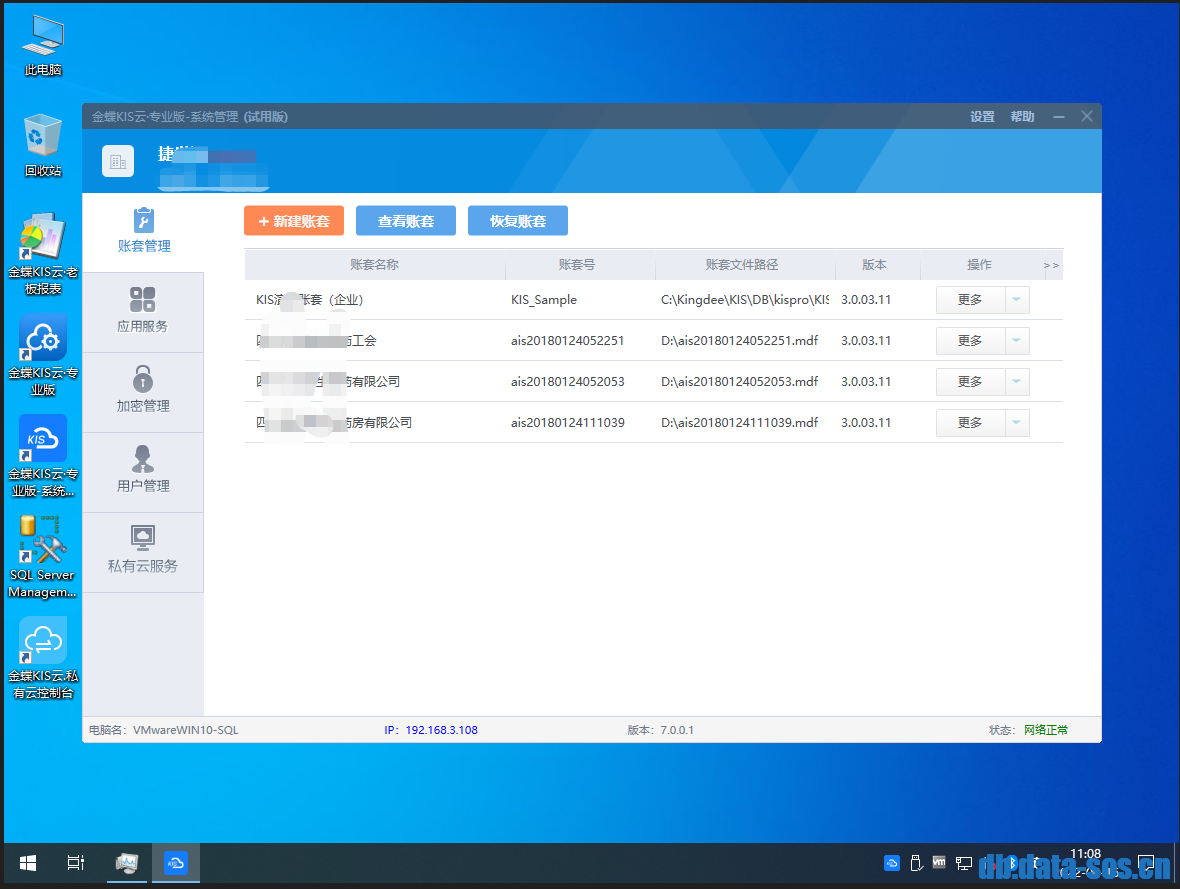This screenshot has width=1180, height=889.
Task: Click the >> column expander in table header
Action: coord(1051,265)
